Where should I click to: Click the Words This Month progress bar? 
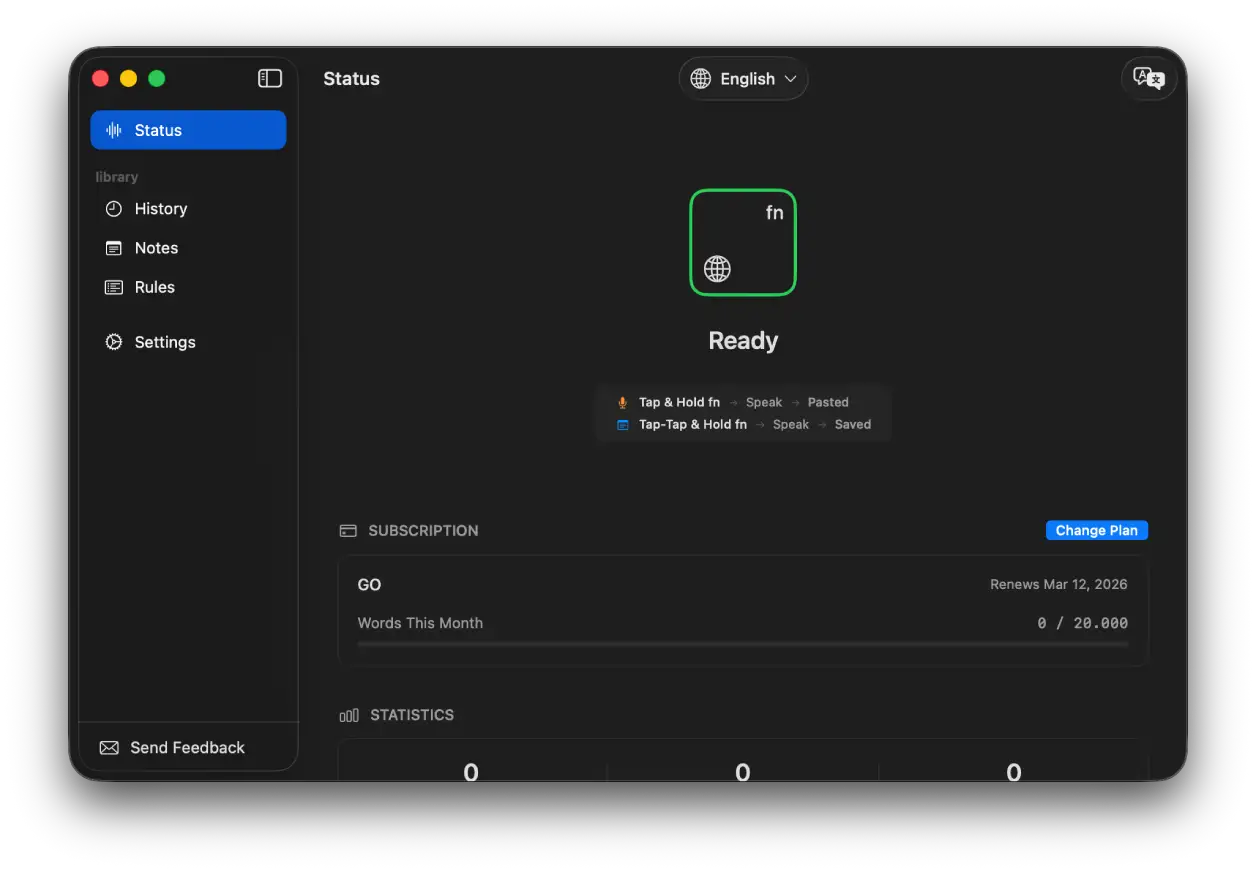(743, 645)
